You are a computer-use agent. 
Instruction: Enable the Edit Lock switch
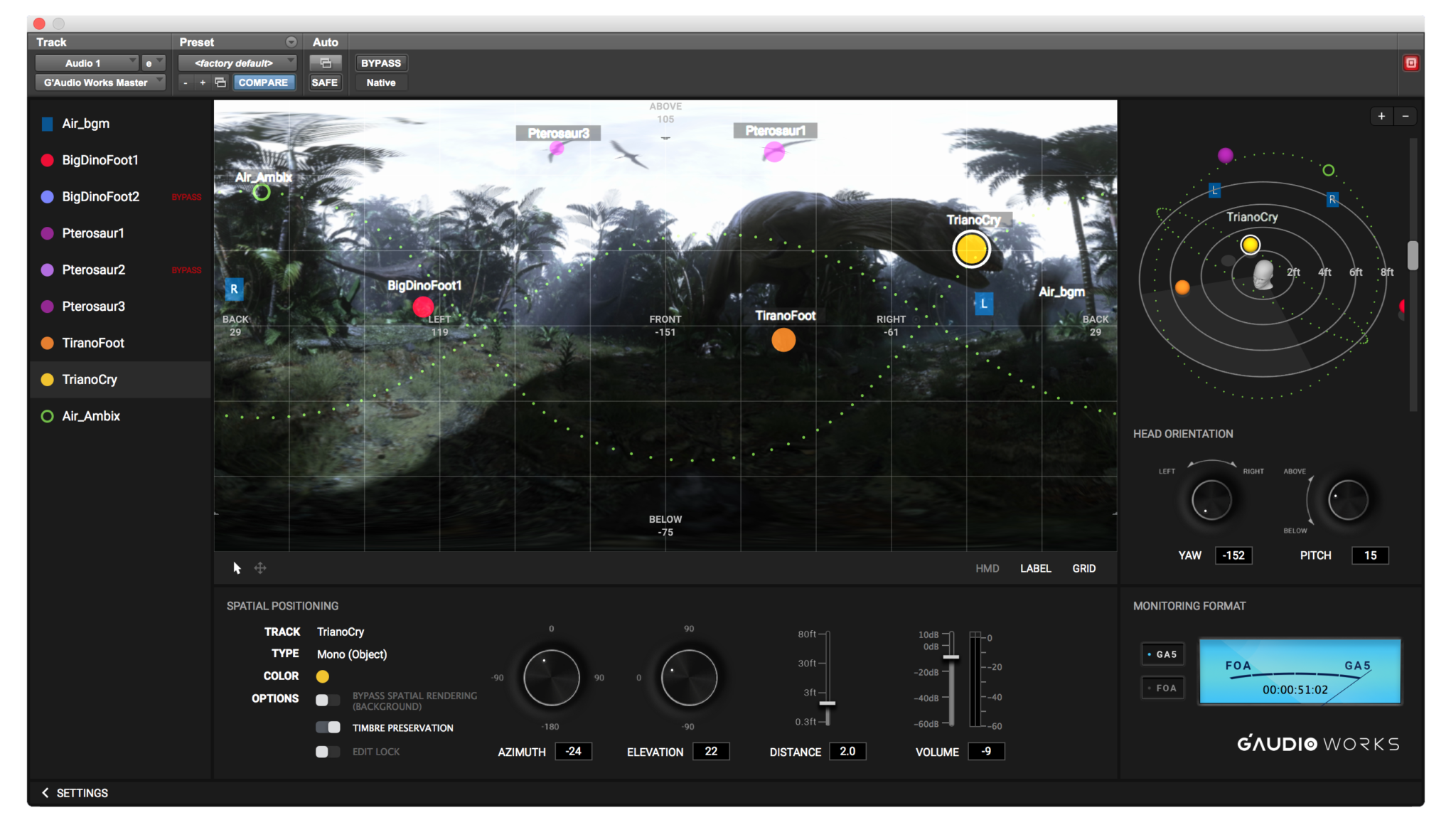click(327, 752)
